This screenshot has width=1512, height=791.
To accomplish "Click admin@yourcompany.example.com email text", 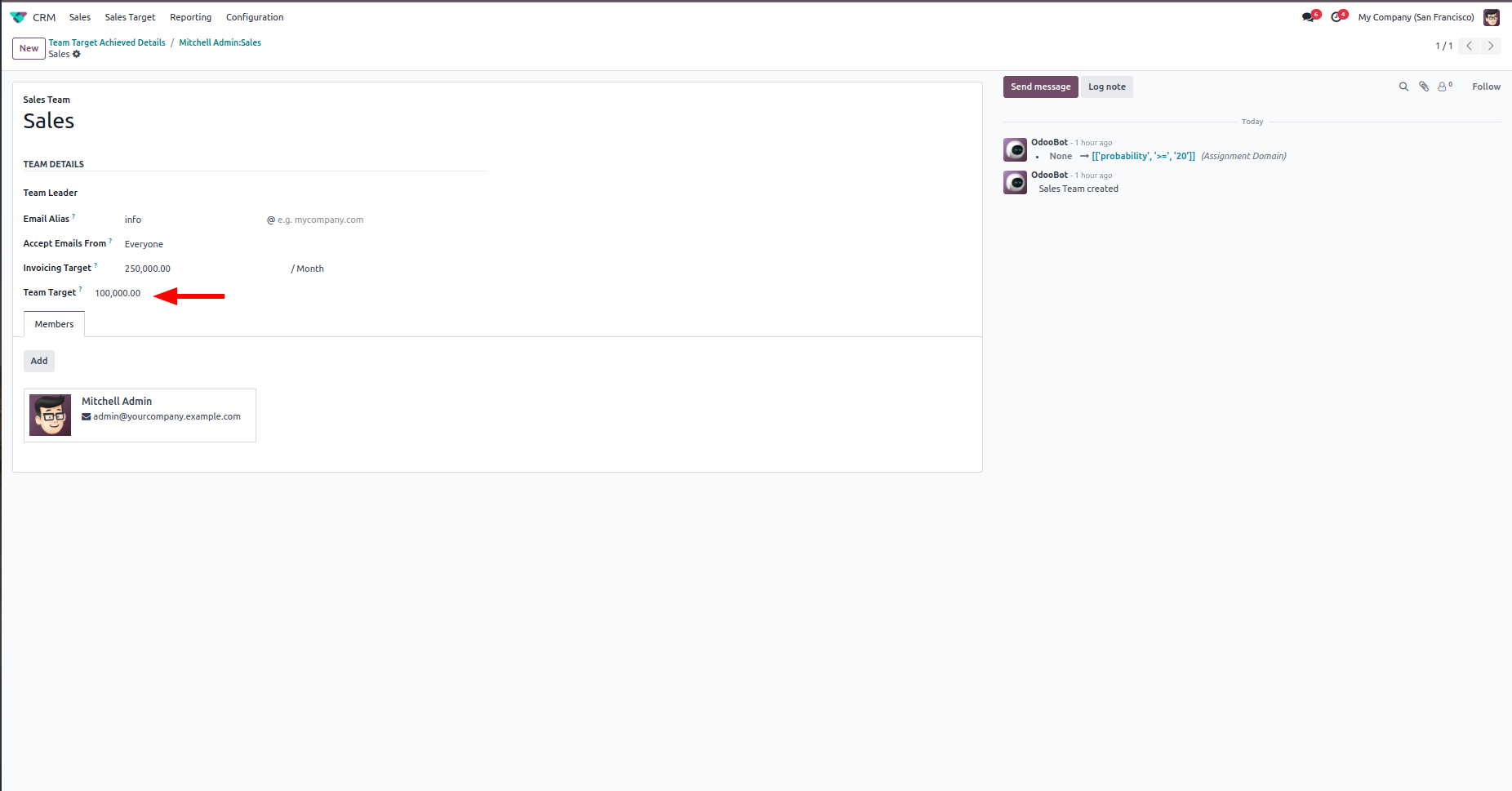I will pos(167,416).
